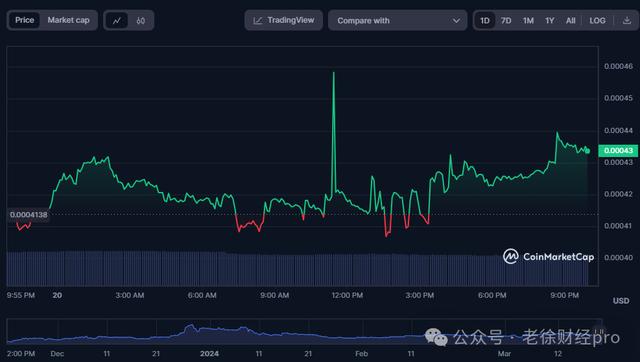The image size is (640, 362).
Task: Click the 2024 label on range navigator
Action: pos(209,353)
